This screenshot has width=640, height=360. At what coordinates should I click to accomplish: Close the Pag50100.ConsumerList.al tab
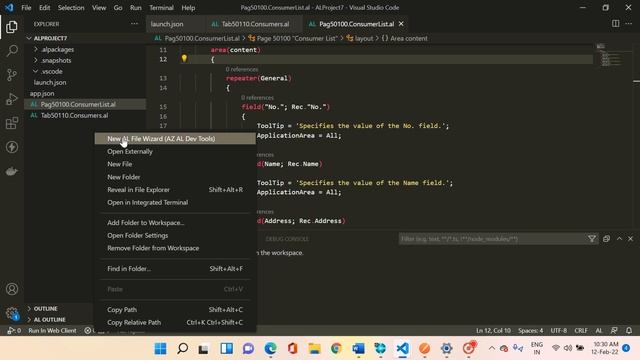pyautogui.click(x=401, y=24)
